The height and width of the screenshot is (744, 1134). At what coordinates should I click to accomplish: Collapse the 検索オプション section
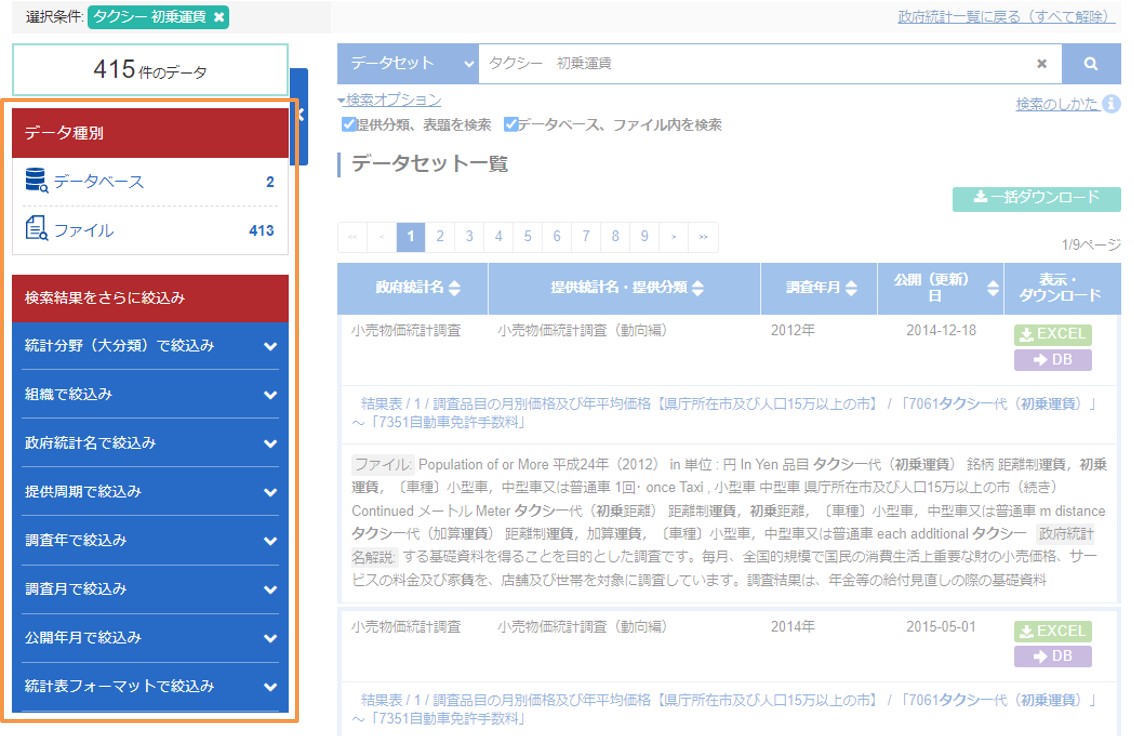click(x=390, y=100)
